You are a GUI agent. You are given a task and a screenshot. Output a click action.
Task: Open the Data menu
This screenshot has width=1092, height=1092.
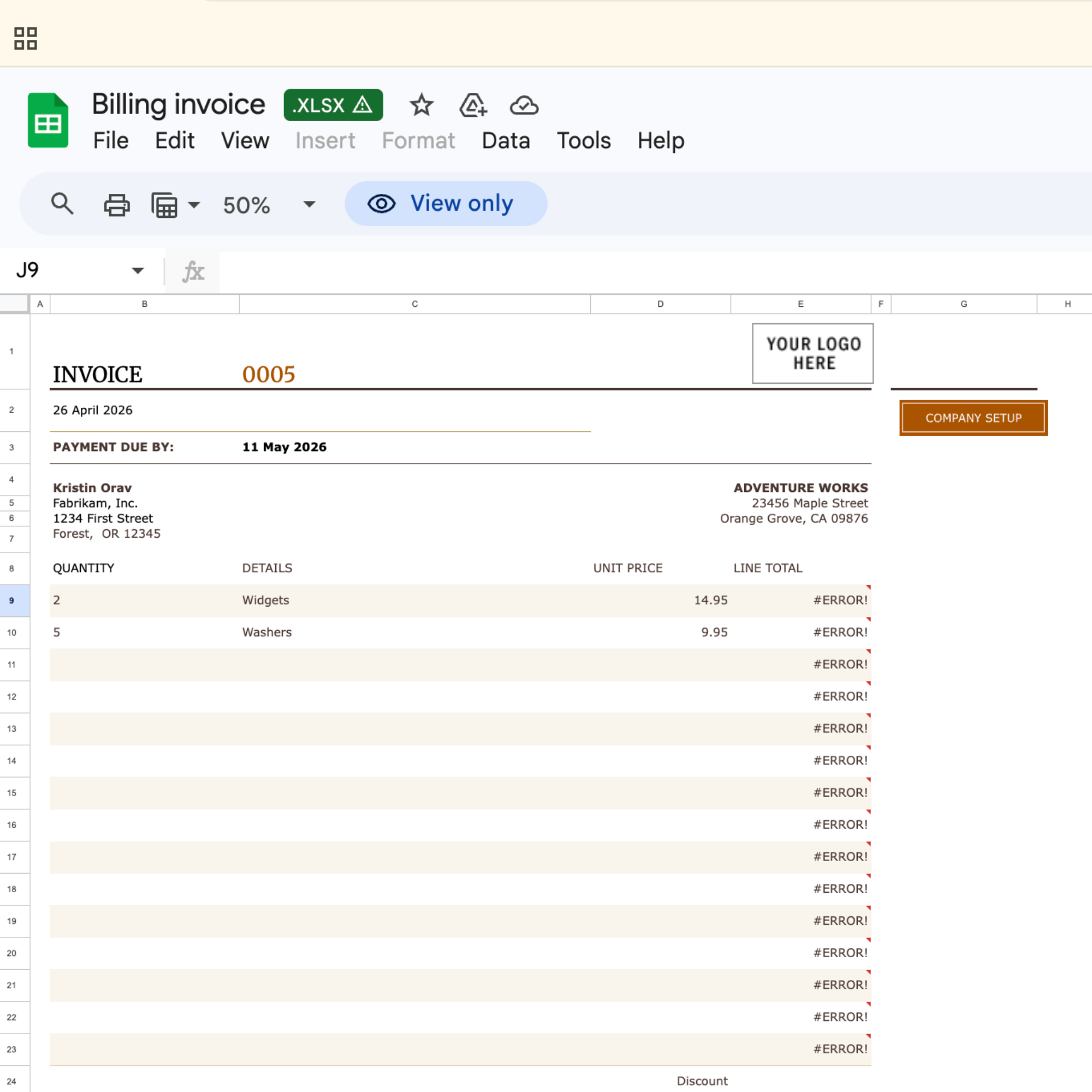coord(506,140)
